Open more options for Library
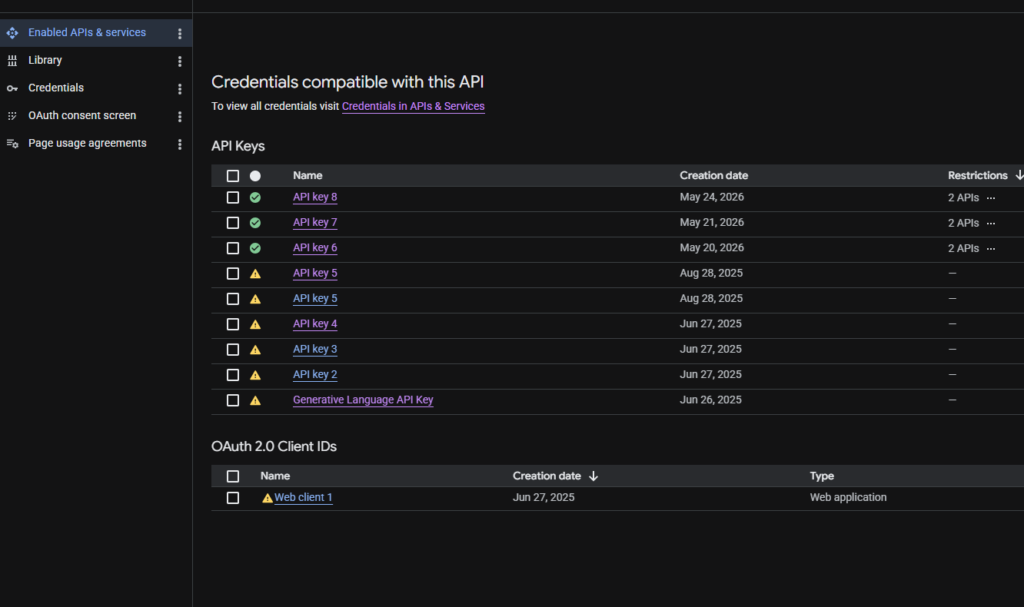The width and height of the screenshot is (1024, 607). click(x=180, y=61)
